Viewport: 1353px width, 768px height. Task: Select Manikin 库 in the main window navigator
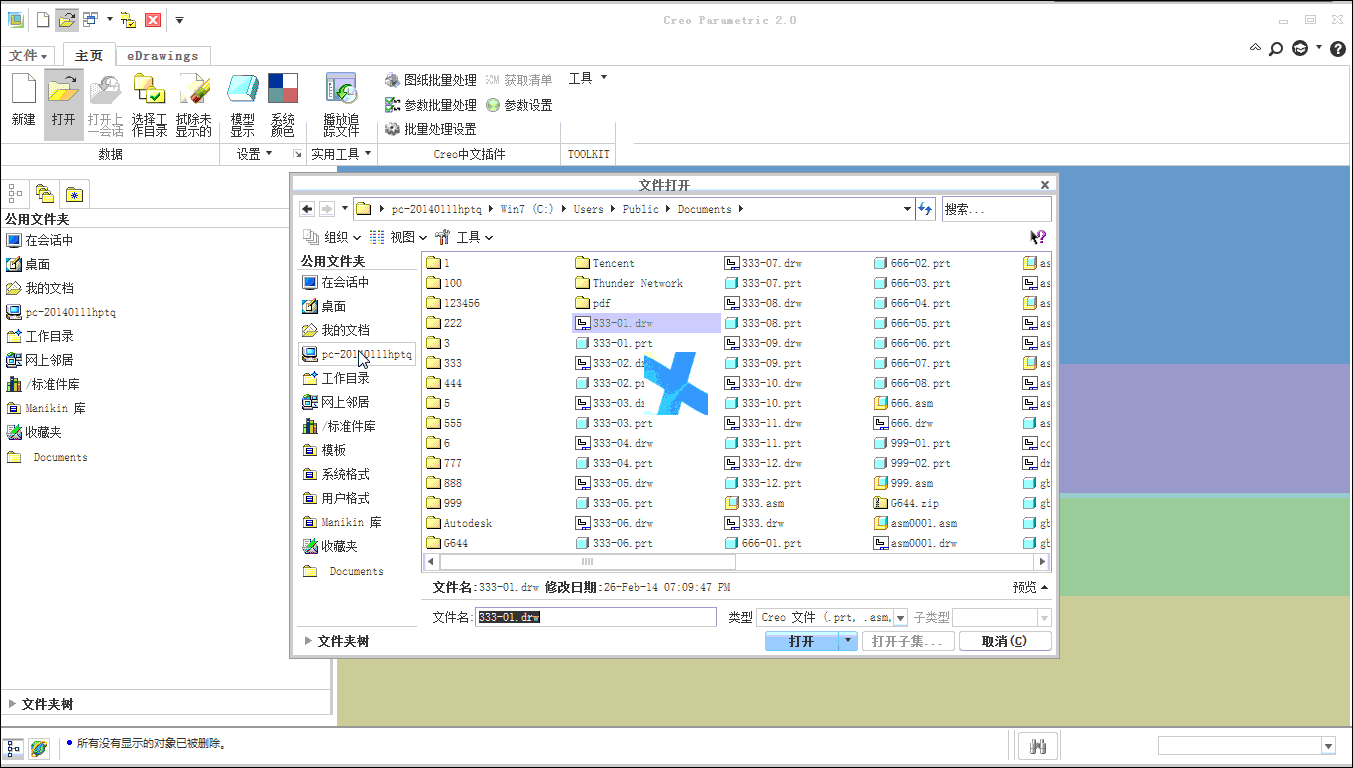tap(46, 408)
